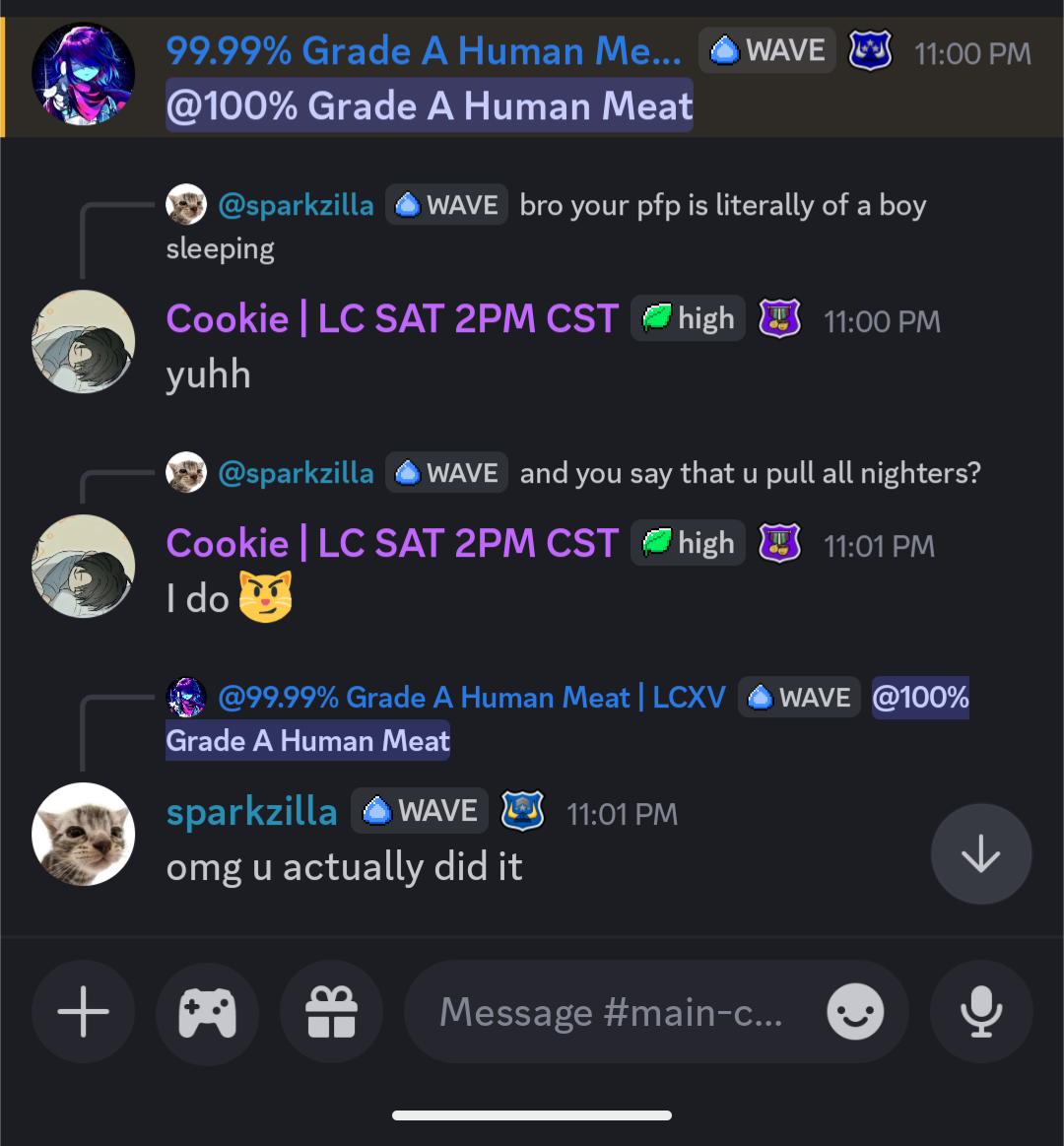1064x1146 pixels.
Task: Tap the @100% Grade A Human Meat mention in top message
Action: pyautogui.click(x=429, y=105)
